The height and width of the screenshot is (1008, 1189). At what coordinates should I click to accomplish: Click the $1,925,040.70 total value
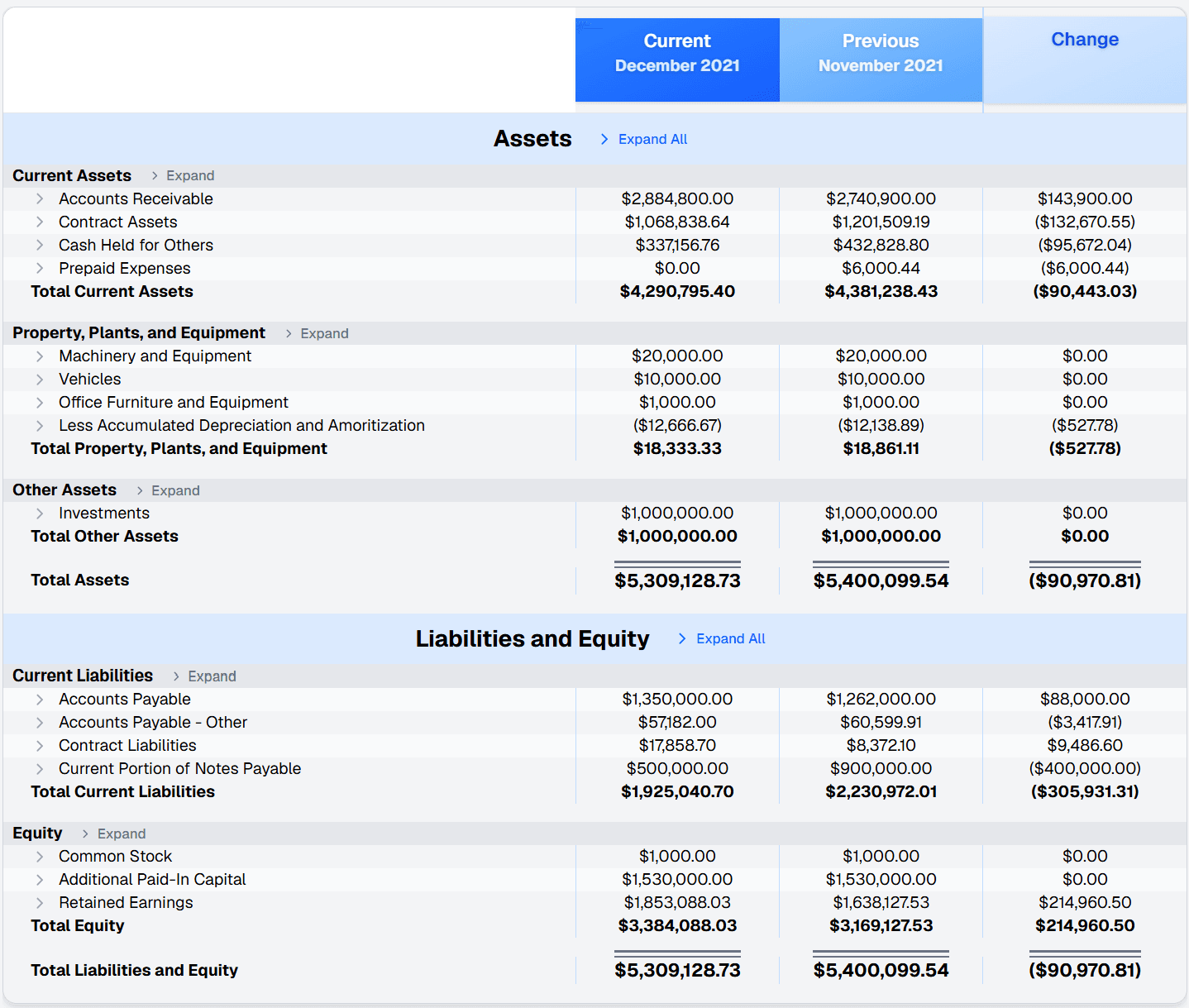[x=677, y=791]
